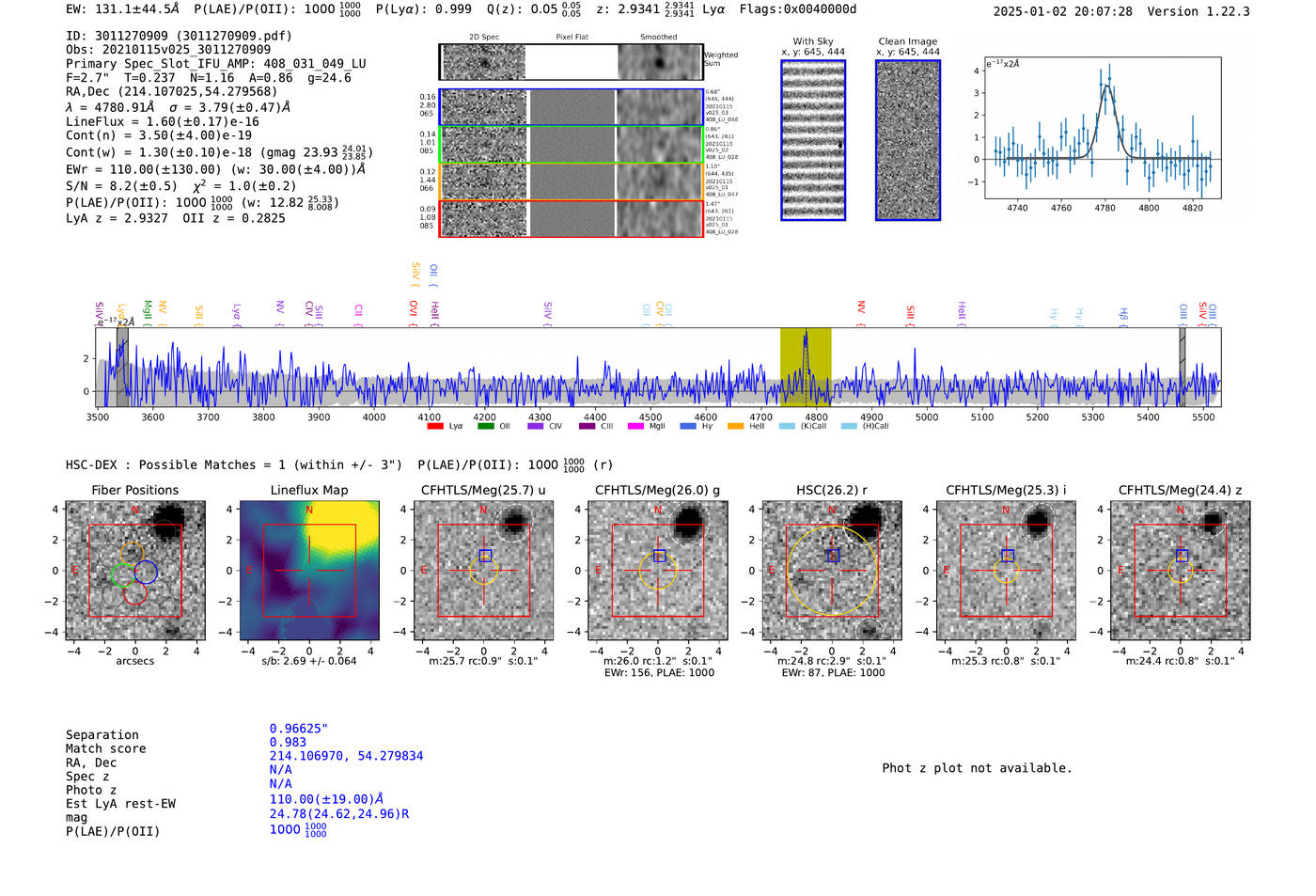This screenshot has height=896, width=1316.
Task: Click the LineFlux = 1.60(±0.17)e-16 line
Action: 163,121
